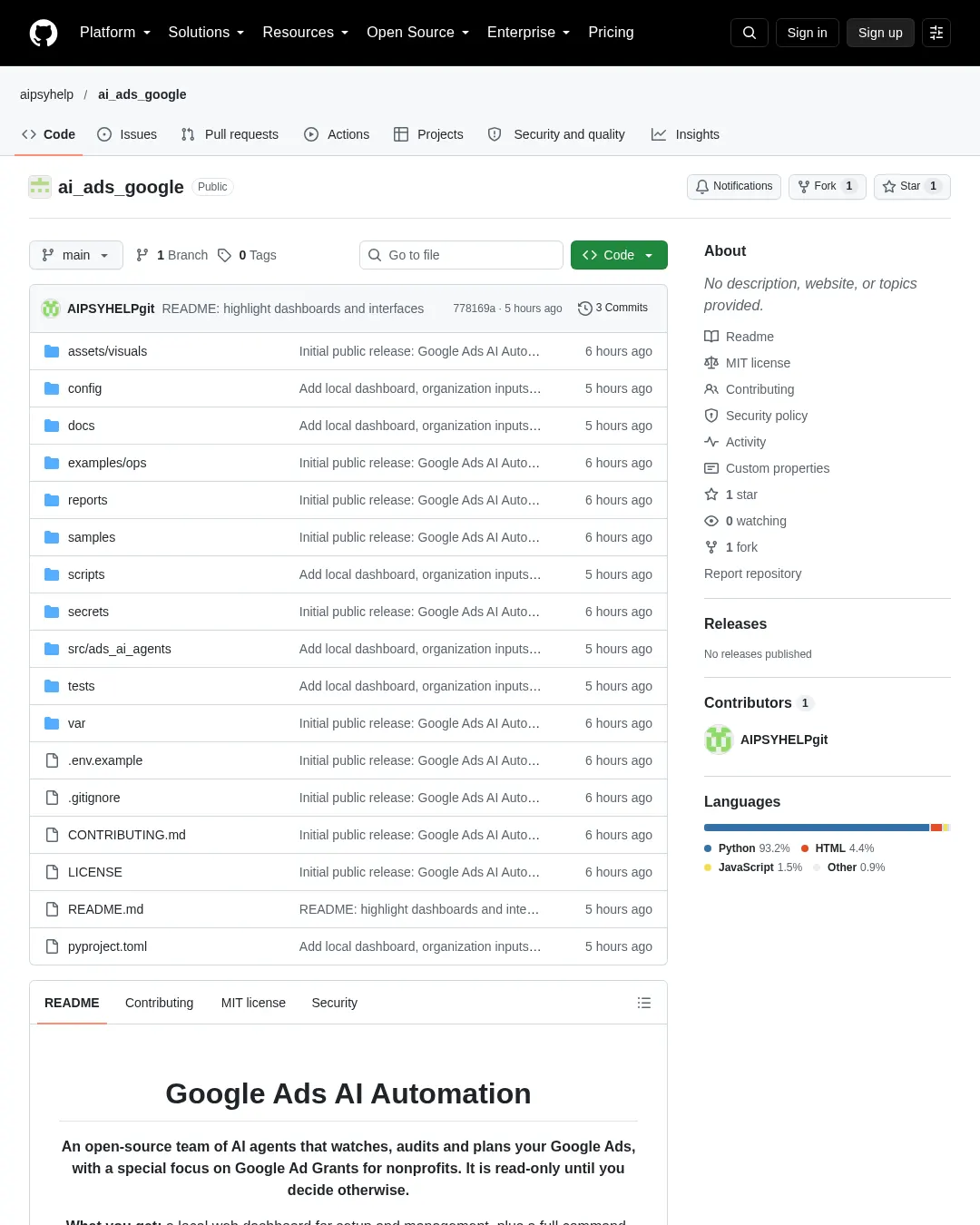Expand the Platform menu
980x1225 pixels.
(x=115, y=33)
